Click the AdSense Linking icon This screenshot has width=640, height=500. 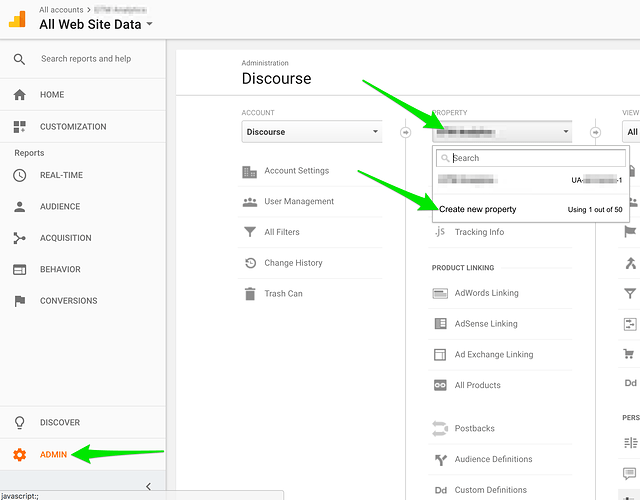click(440, 324)
